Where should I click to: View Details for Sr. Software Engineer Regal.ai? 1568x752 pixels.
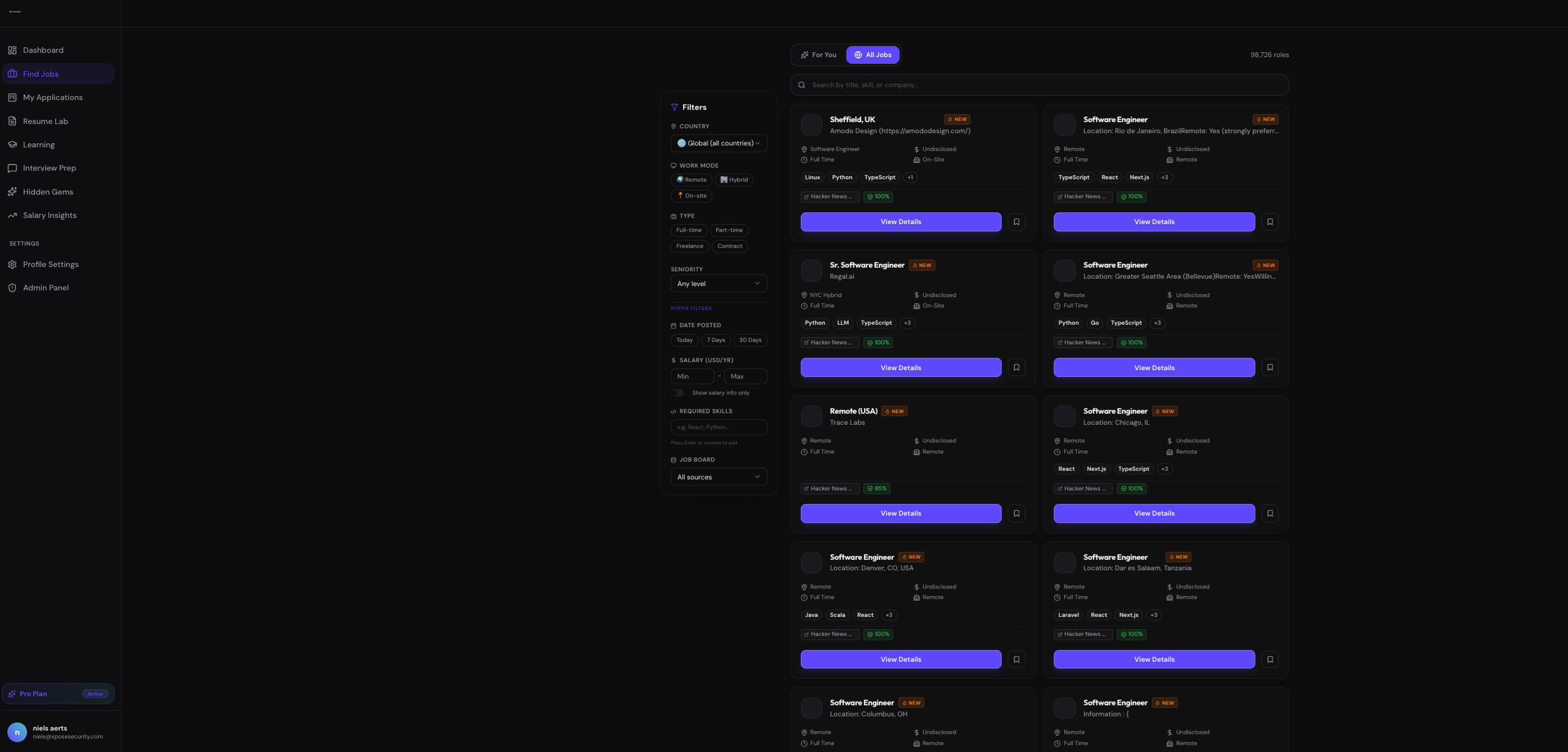click(x=900, y=367)
